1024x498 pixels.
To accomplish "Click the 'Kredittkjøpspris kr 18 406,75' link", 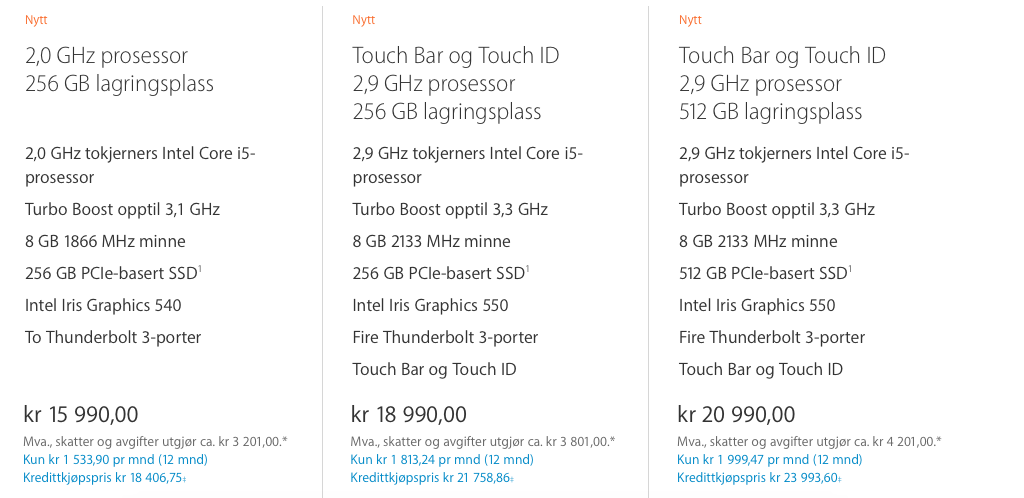I will coord(105,478).
